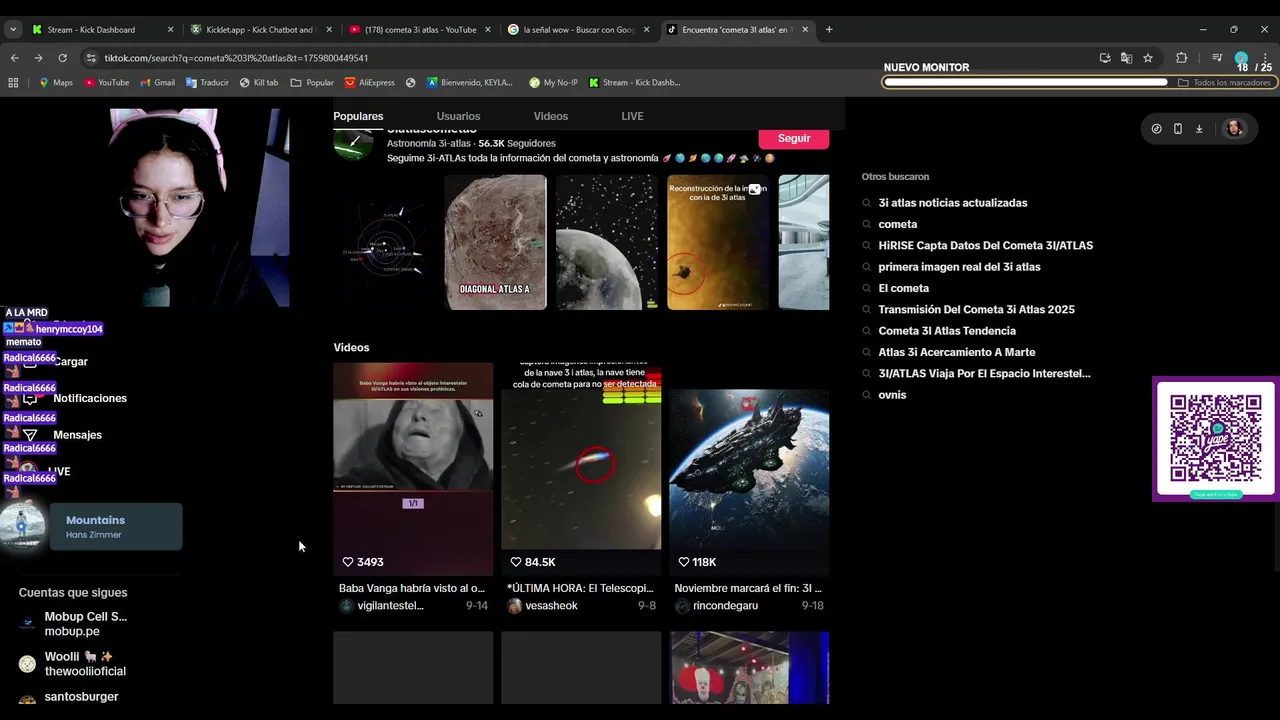Click the heart icon showing 84.5K likes

tap(516, 562)
